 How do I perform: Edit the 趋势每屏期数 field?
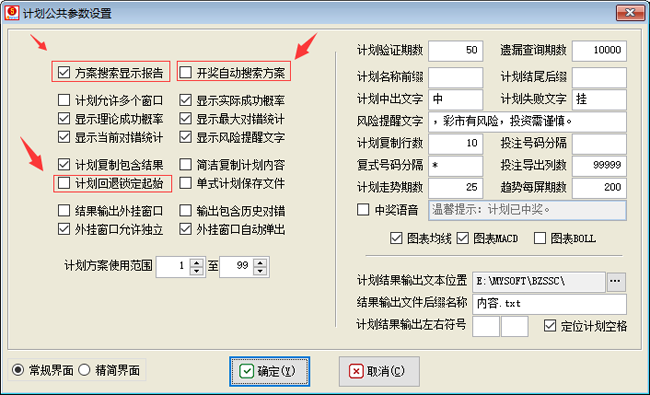(x=599, y=188)
